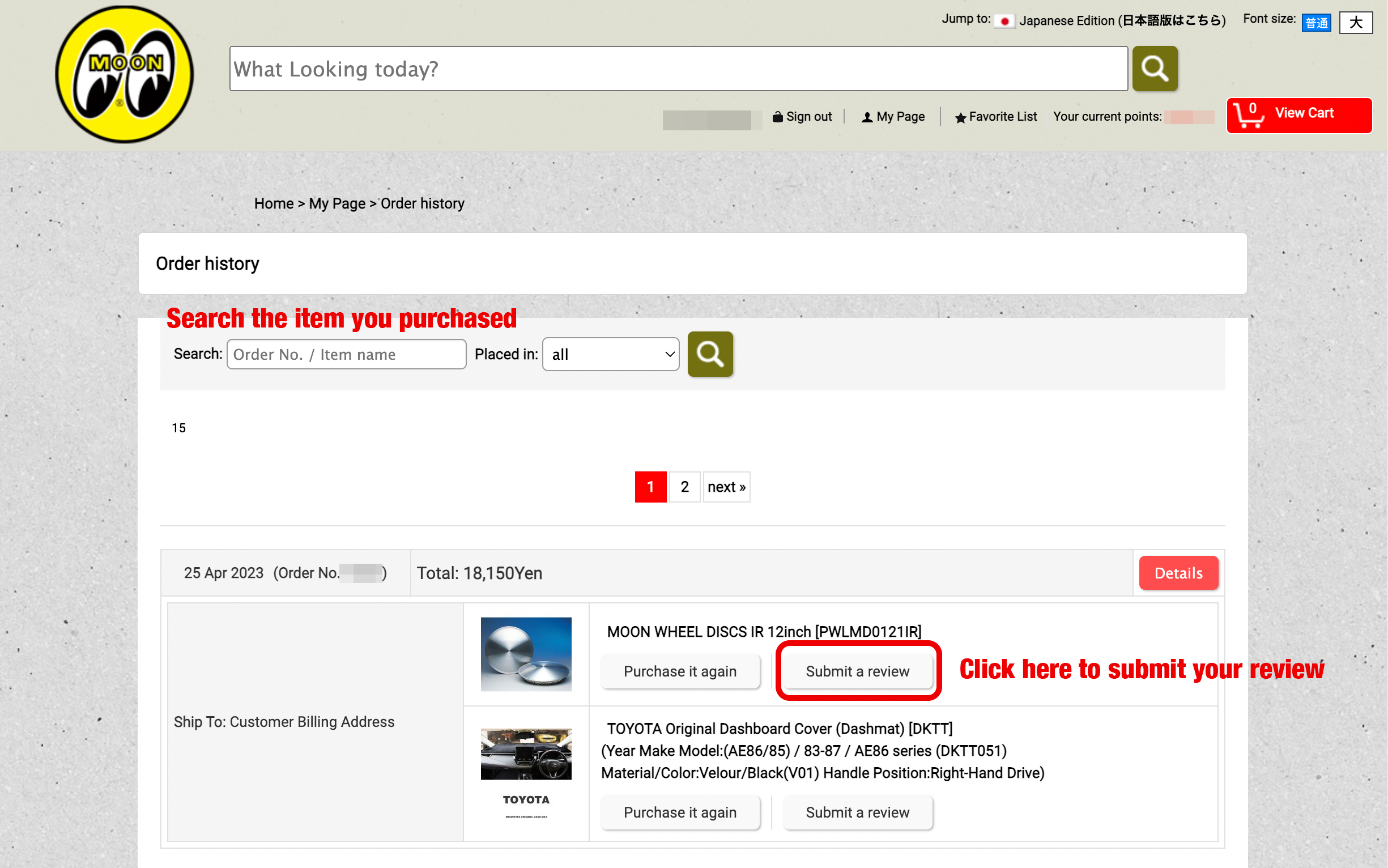Click the result count 15
The height and width of the screenshot is (868, 1388).
[178, 428]
